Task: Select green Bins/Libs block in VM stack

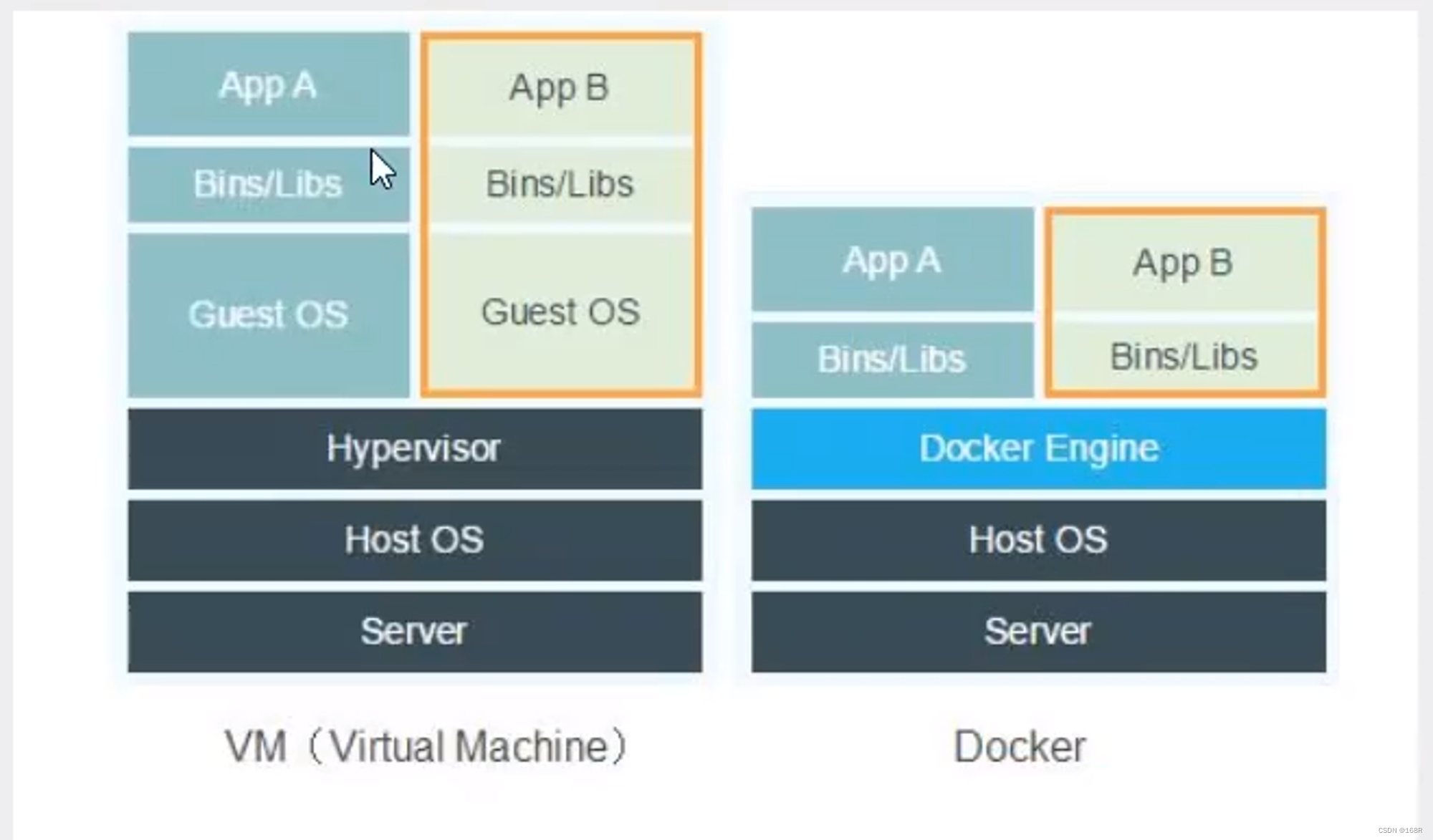Action: 560,184
